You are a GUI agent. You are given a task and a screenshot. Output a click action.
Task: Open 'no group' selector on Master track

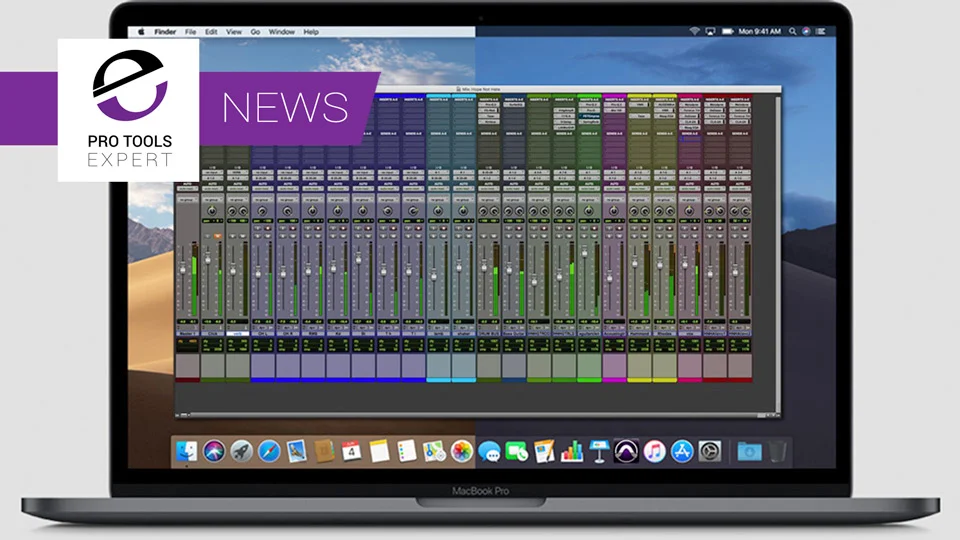pyautogui.click(x=187, y=200)
